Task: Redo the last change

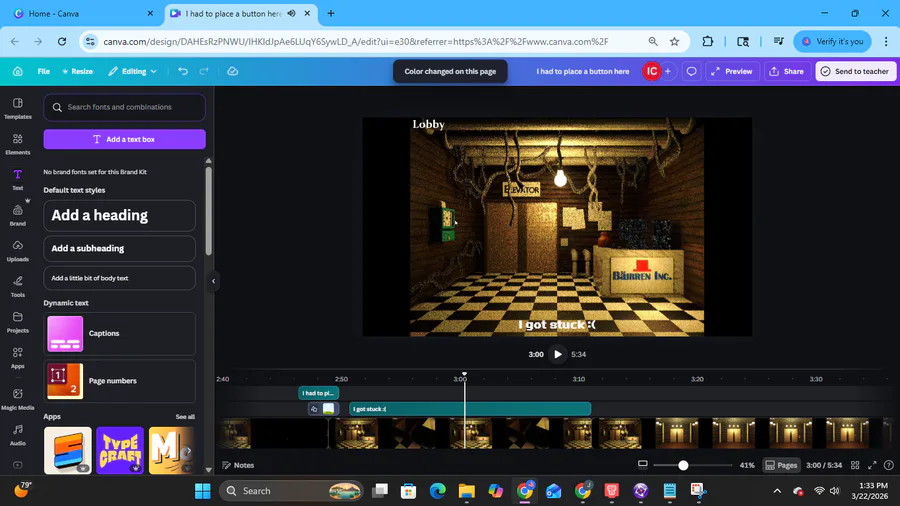Action: (204, 71)
